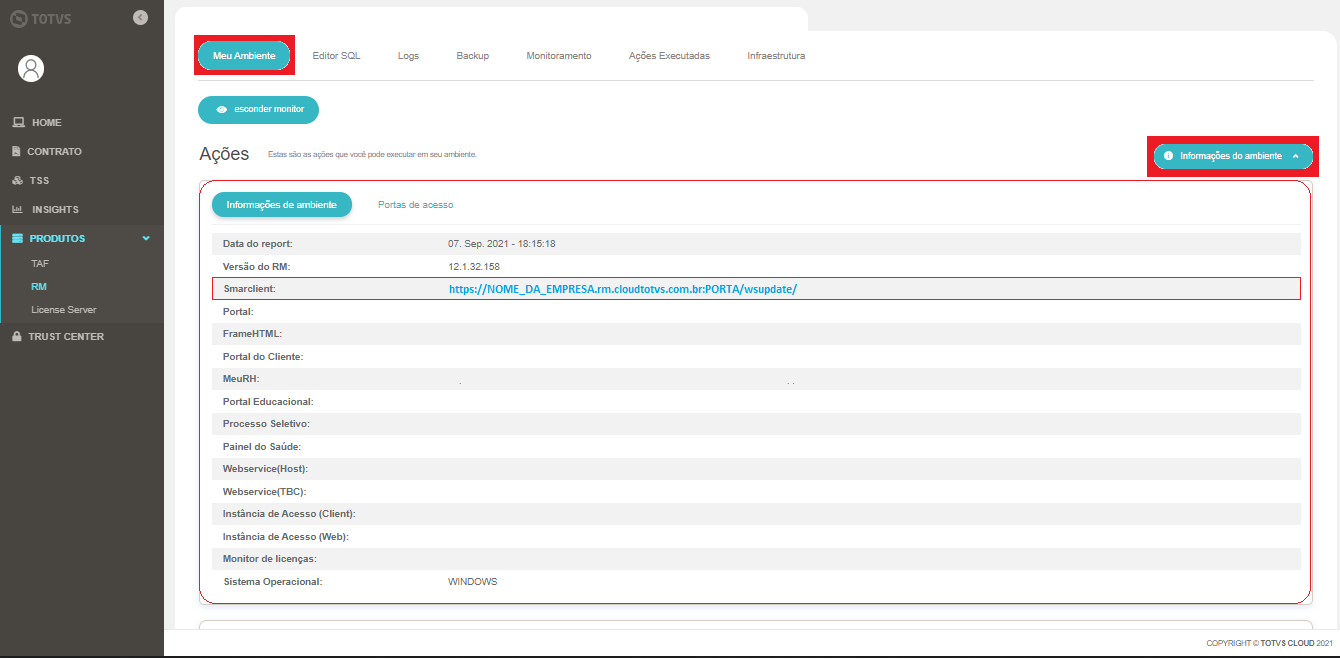
Task: Click the TRUST CENTER lock icon
Action: (x=17, y=336)
